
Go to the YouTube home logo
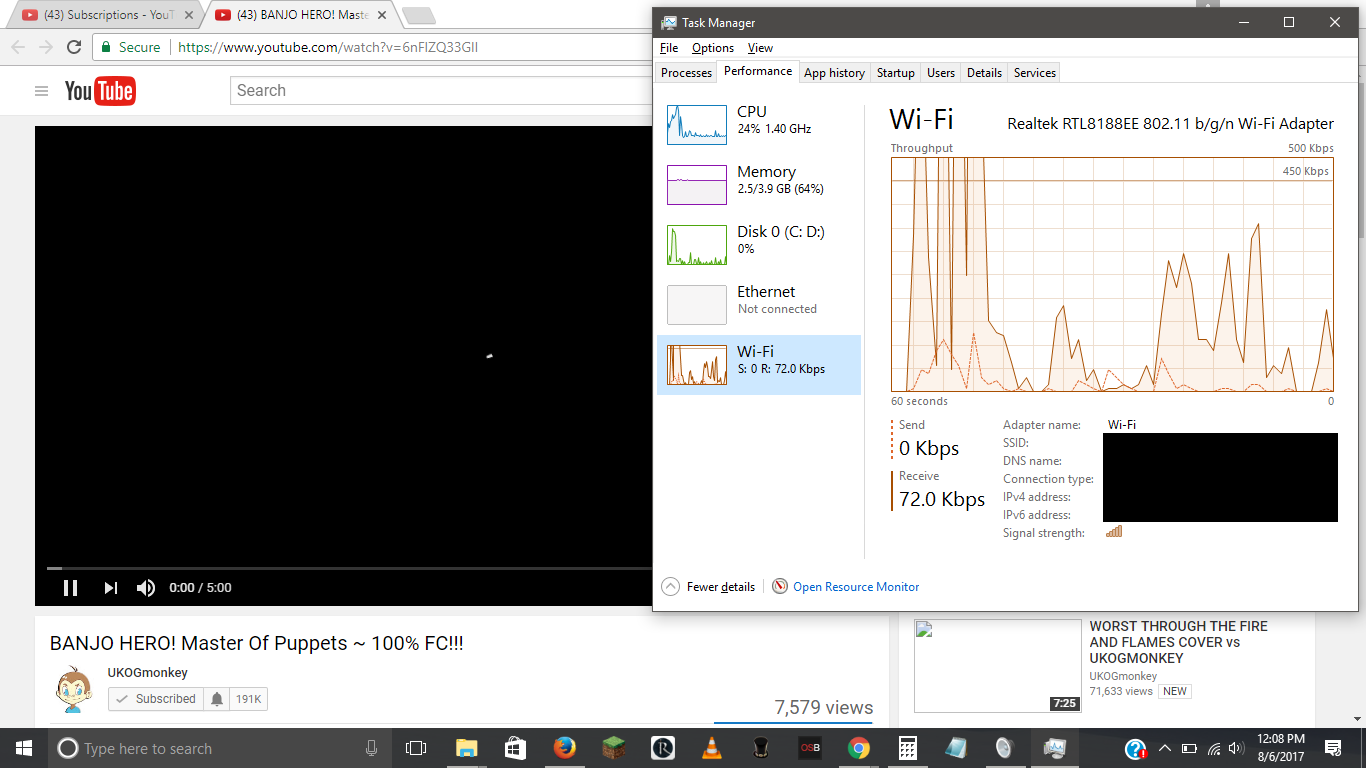click(x=100, y=91)
